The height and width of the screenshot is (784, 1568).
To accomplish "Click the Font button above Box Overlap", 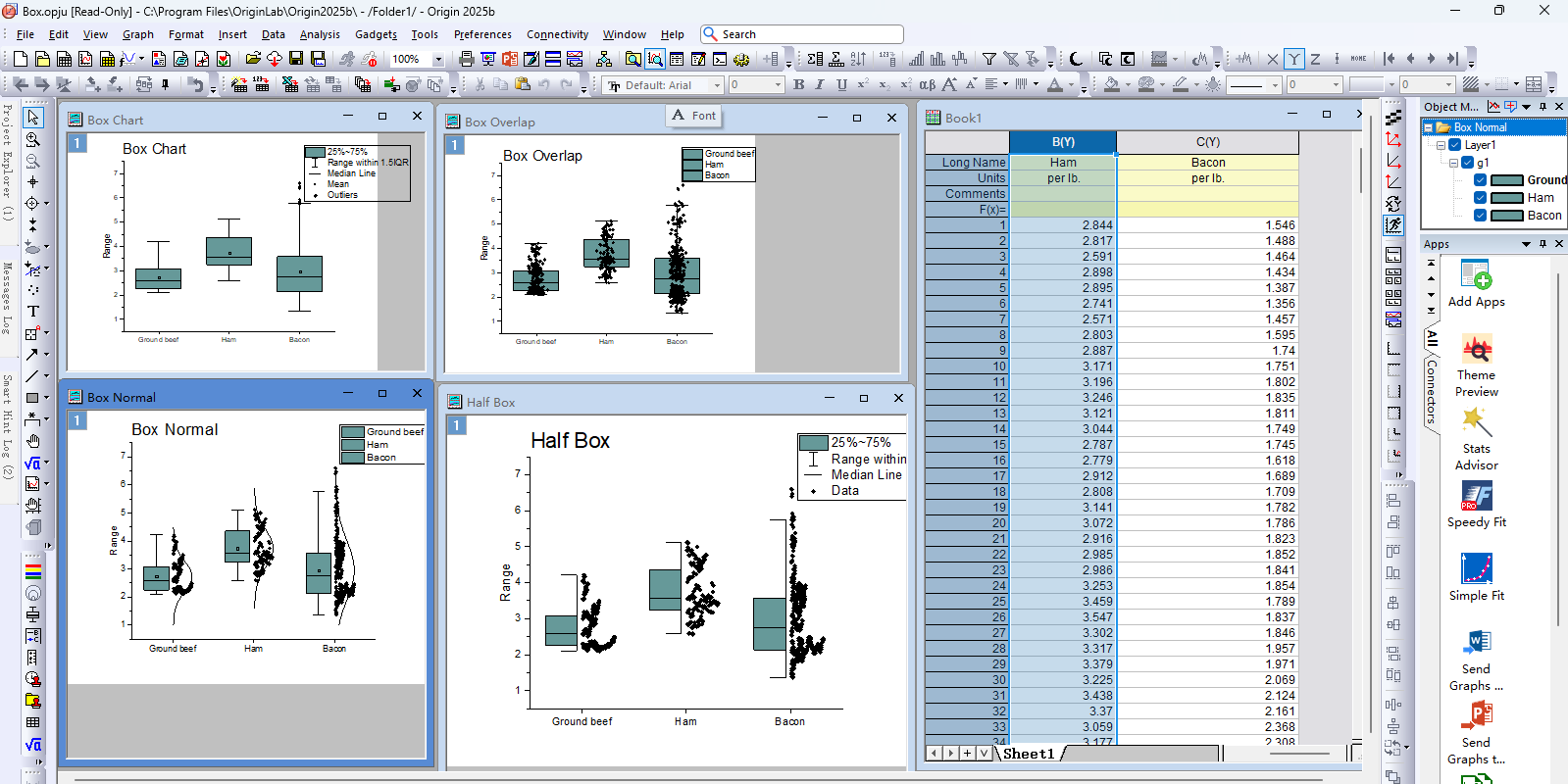I will coord(694,116).
